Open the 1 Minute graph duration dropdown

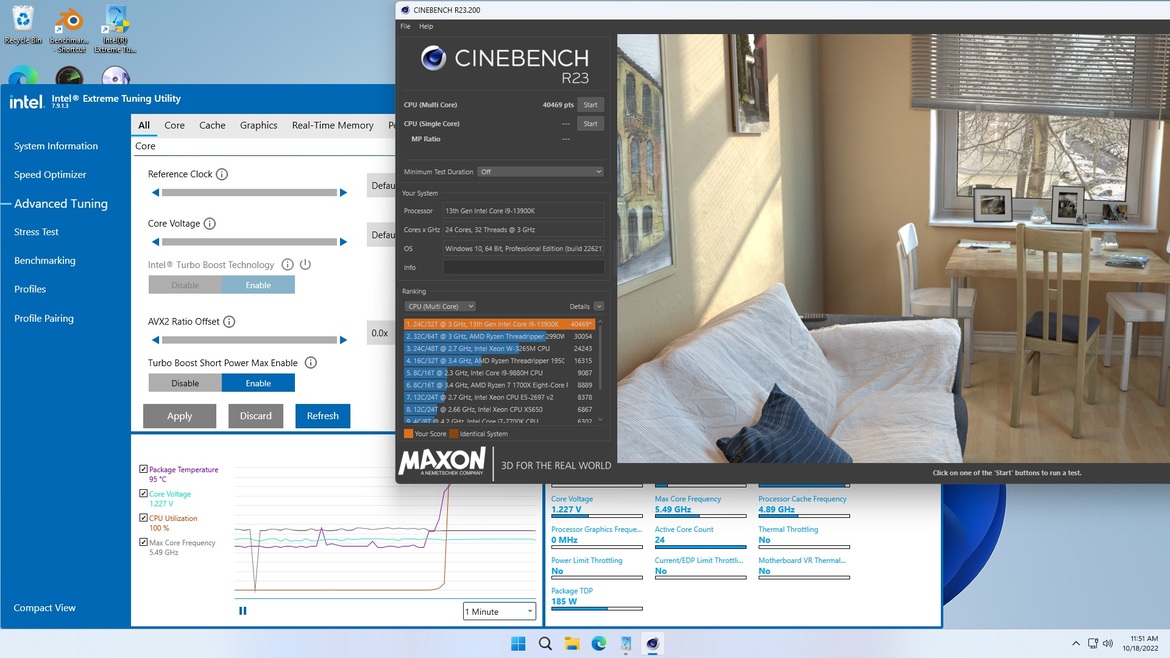(x=499, y=611)
